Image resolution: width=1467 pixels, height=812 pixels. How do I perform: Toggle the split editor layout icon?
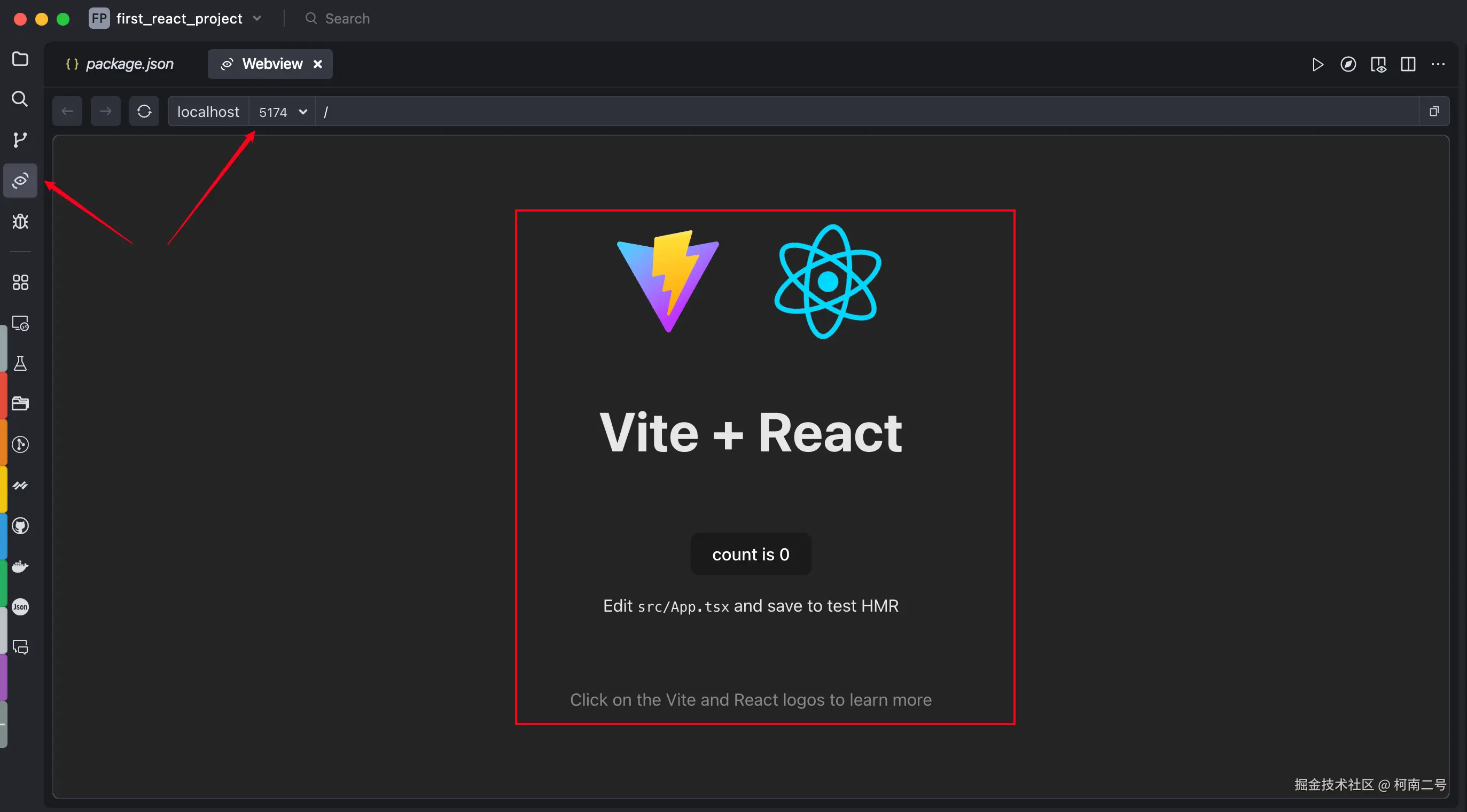pos(1408,64)
